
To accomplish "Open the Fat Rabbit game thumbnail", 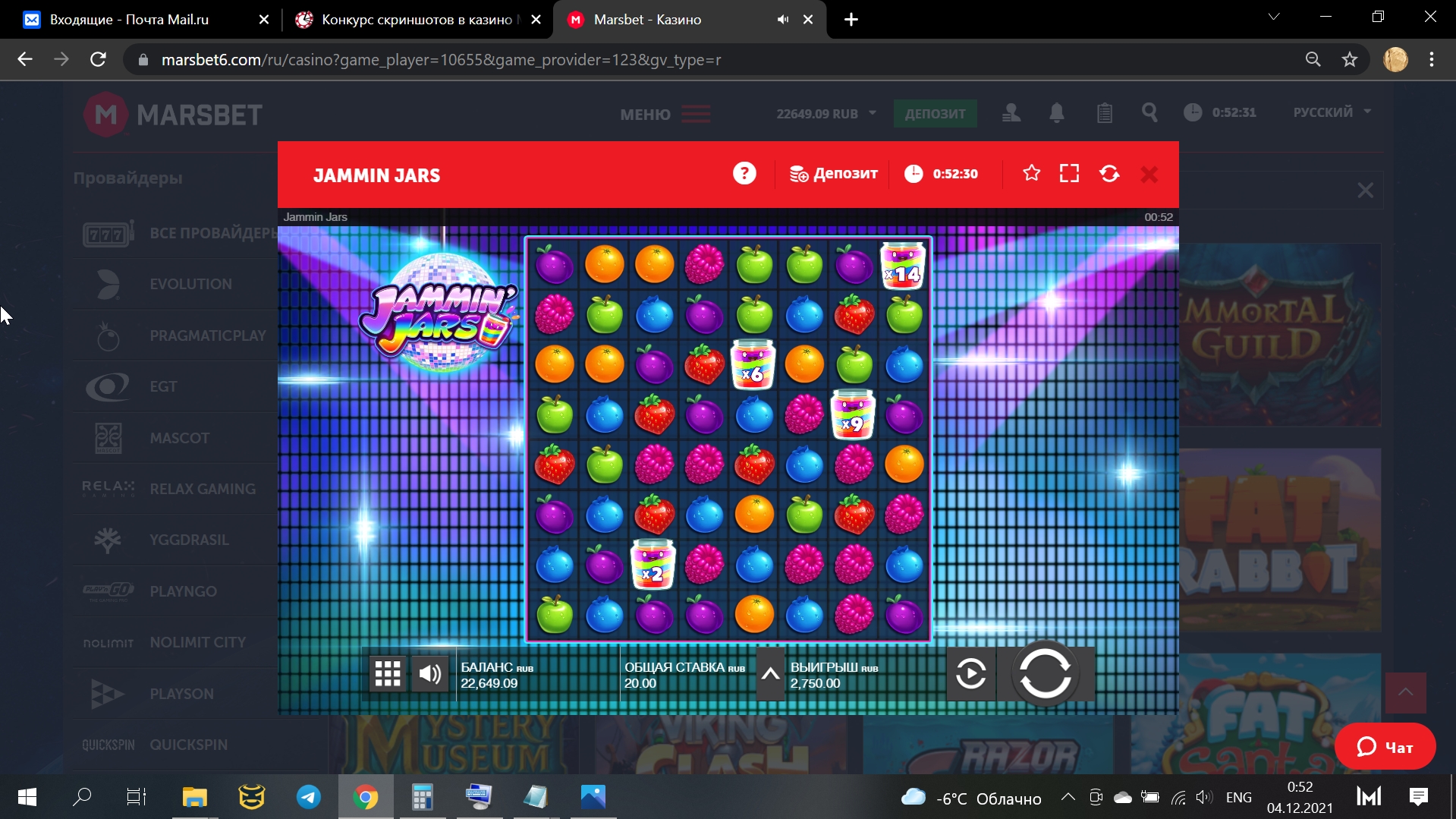I will coord(1280,540).
